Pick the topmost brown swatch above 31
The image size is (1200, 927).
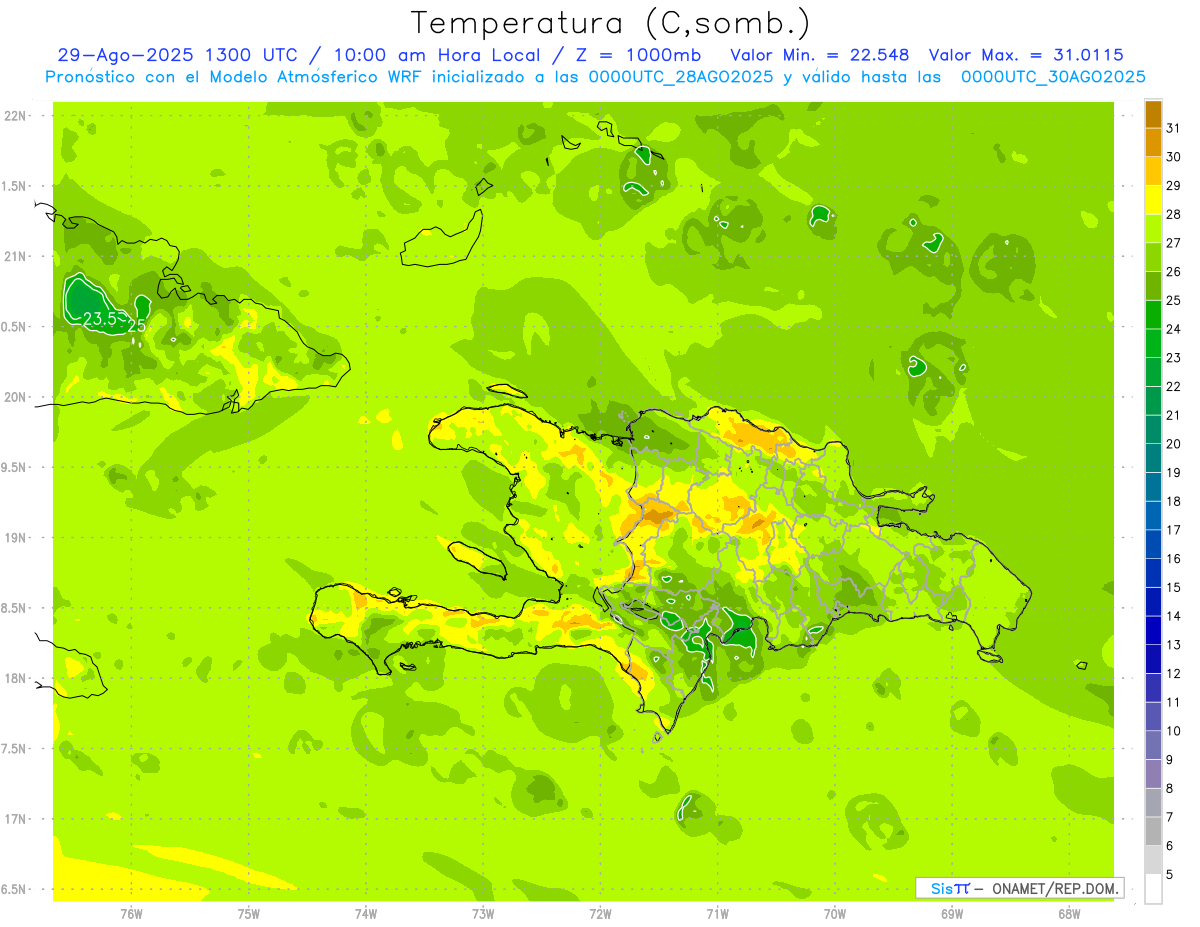[x=1153, y=114]
